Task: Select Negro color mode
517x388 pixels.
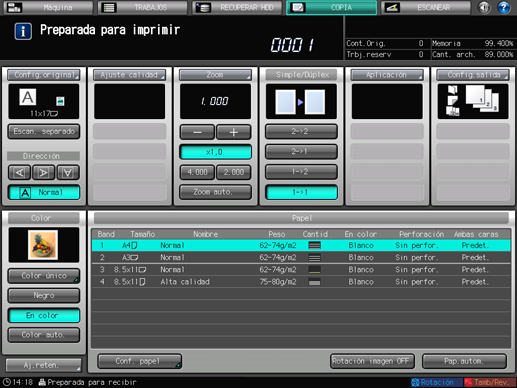Action: click(x=44, y=295)
